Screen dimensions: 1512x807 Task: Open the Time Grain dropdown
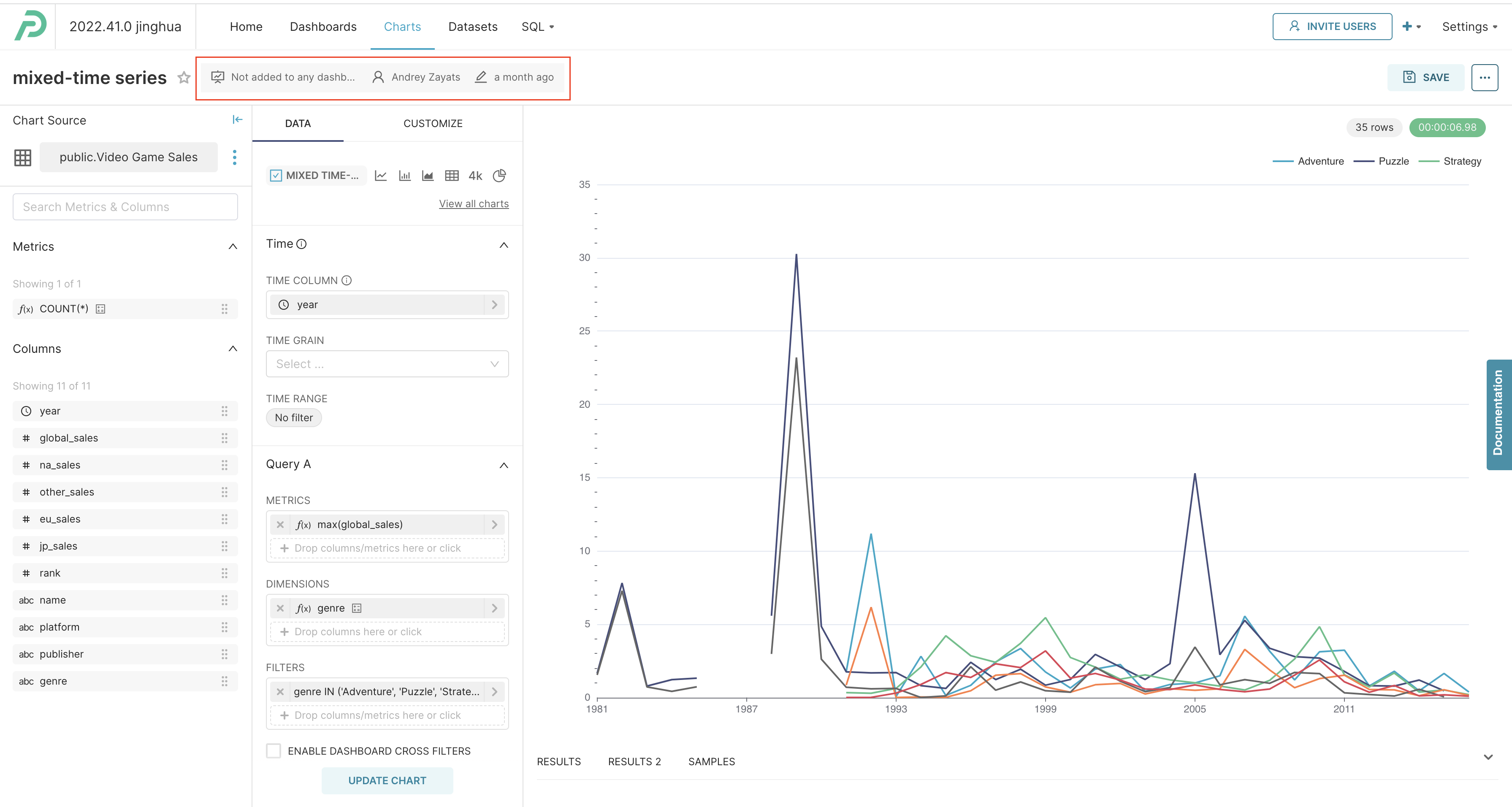click(x=387, y=364)
